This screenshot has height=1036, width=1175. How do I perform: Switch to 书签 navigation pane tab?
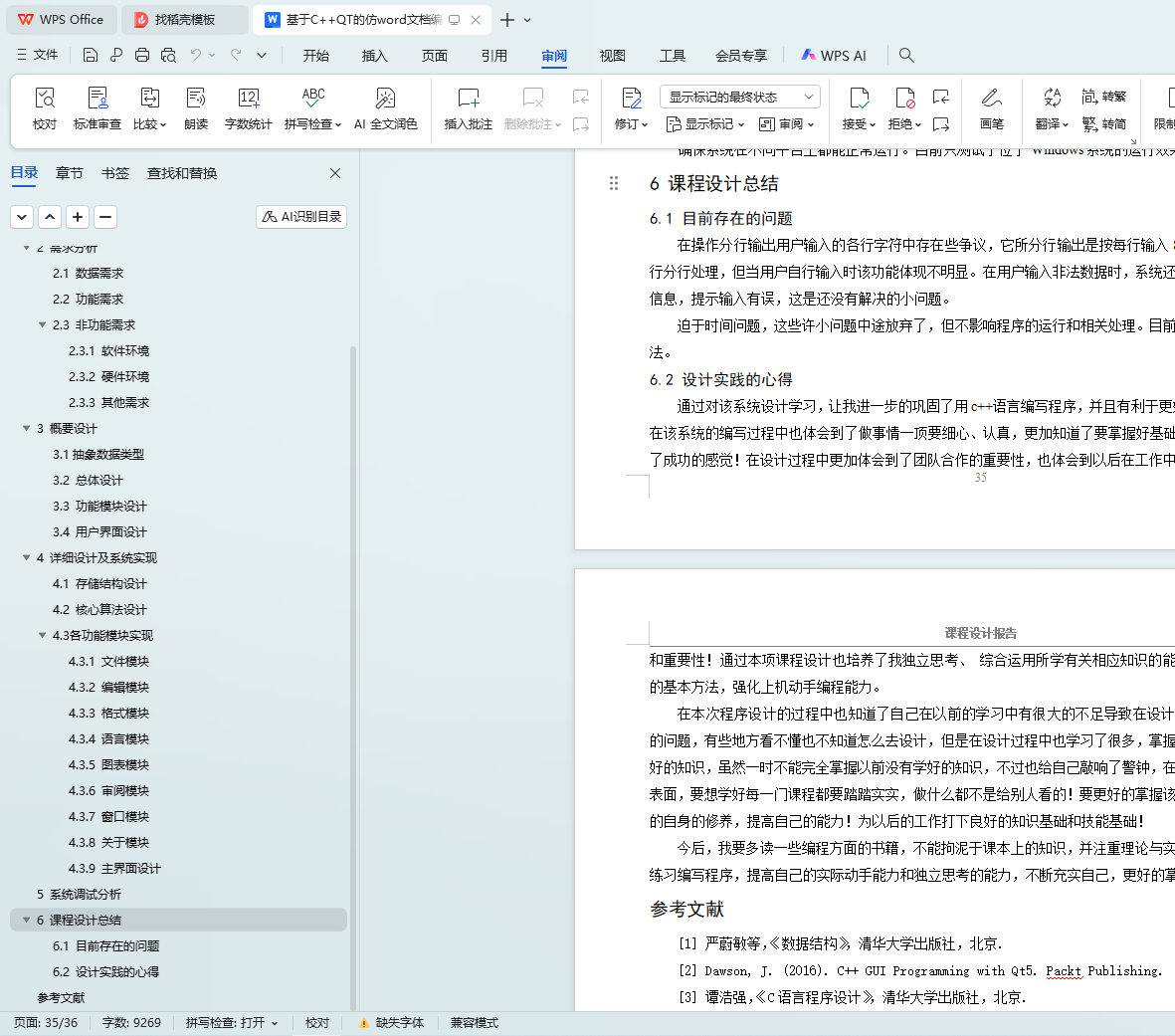click(115, 173)
